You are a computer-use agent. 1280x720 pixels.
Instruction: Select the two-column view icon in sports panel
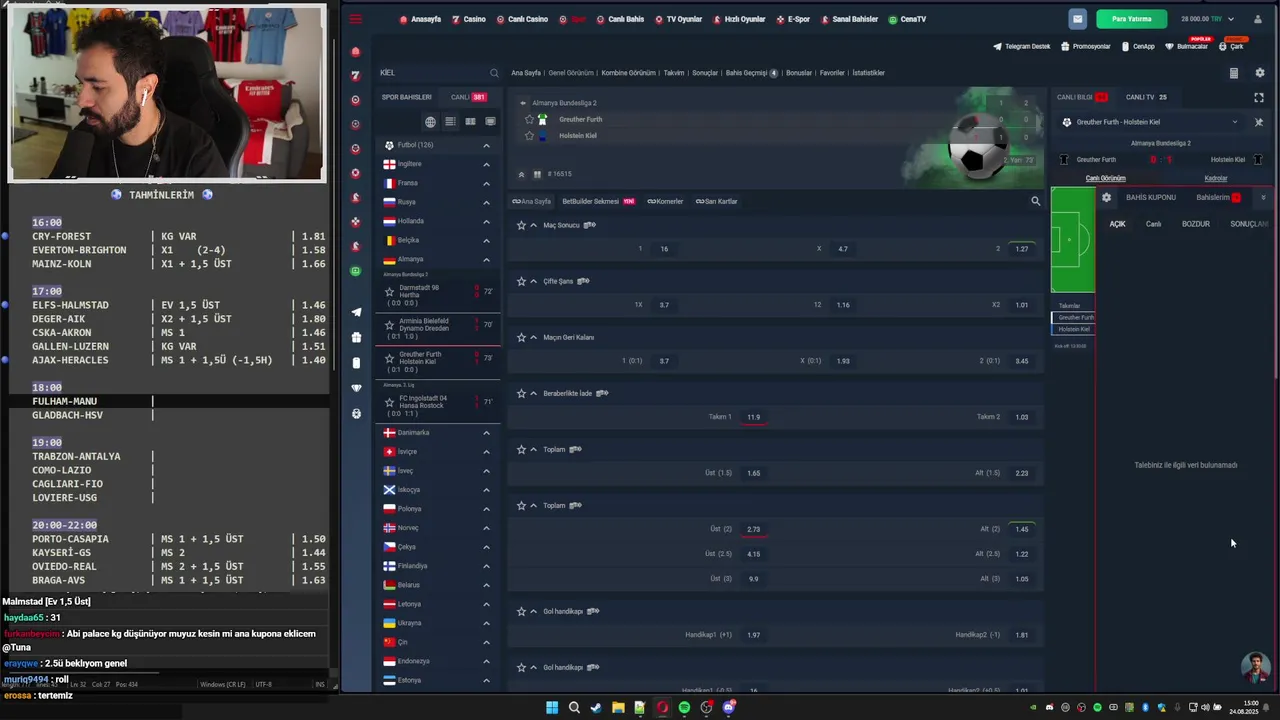coord(470,122)
